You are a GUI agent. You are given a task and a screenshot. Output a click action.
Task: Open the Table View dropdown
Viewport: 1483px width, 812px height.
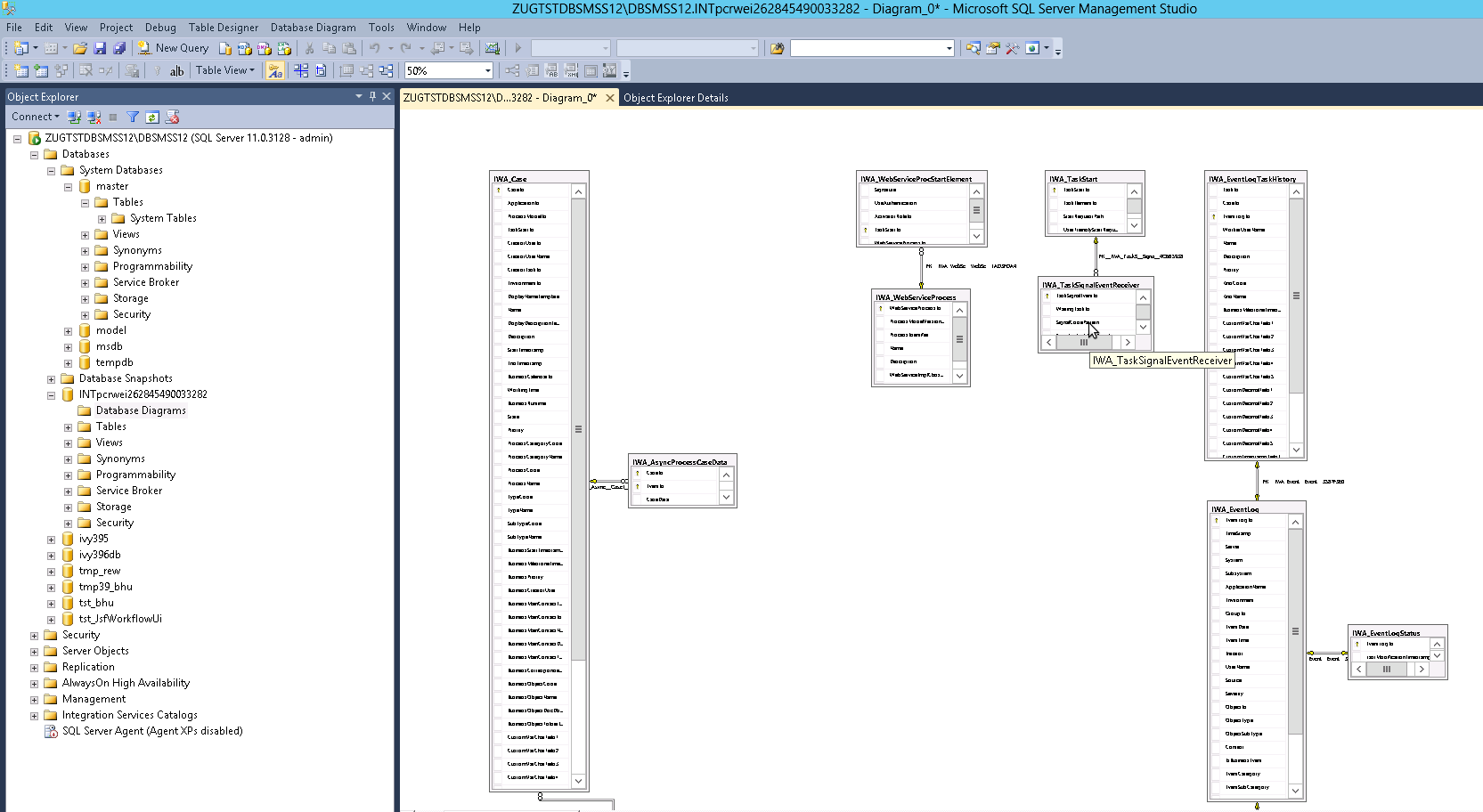click(x=225, y=70)
